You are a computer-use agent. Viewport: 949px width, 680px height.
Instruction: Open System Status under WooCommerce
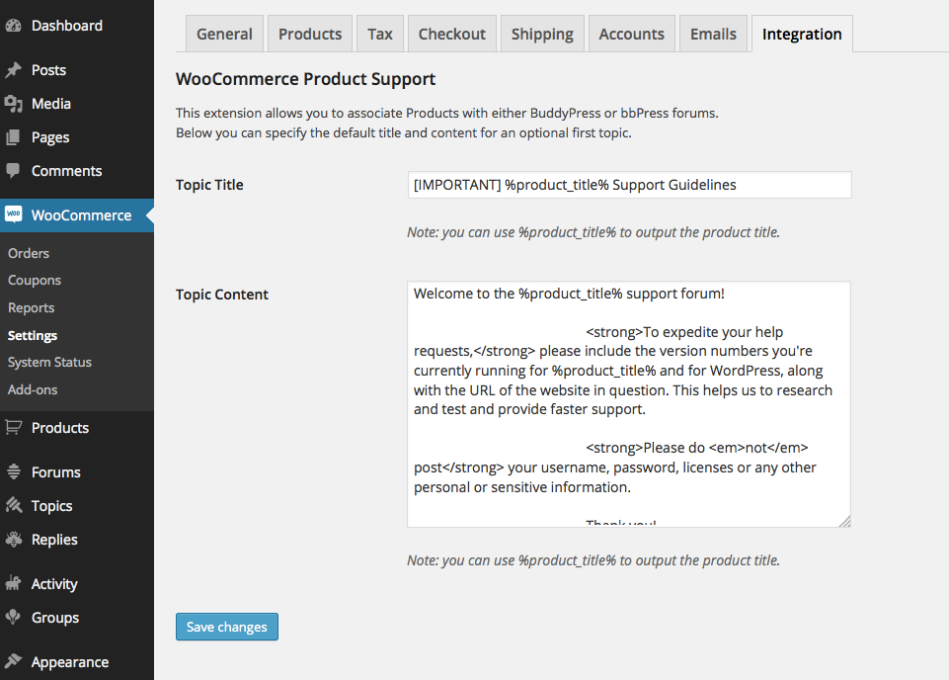(49, 363)
